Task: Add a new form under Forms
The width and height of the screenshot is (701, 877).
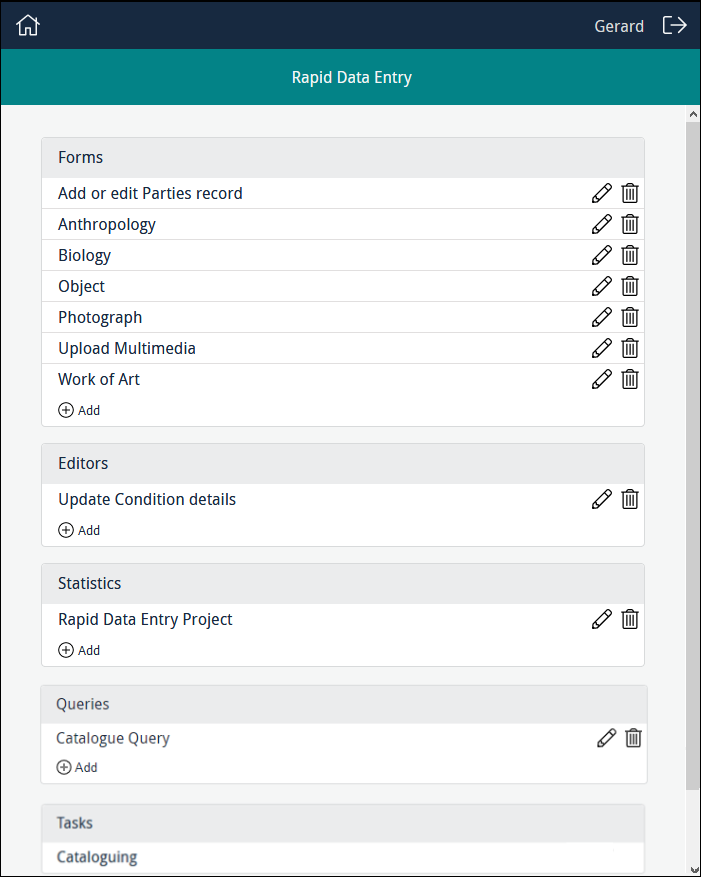Action: pyautogui.click(x=79, y=410)
